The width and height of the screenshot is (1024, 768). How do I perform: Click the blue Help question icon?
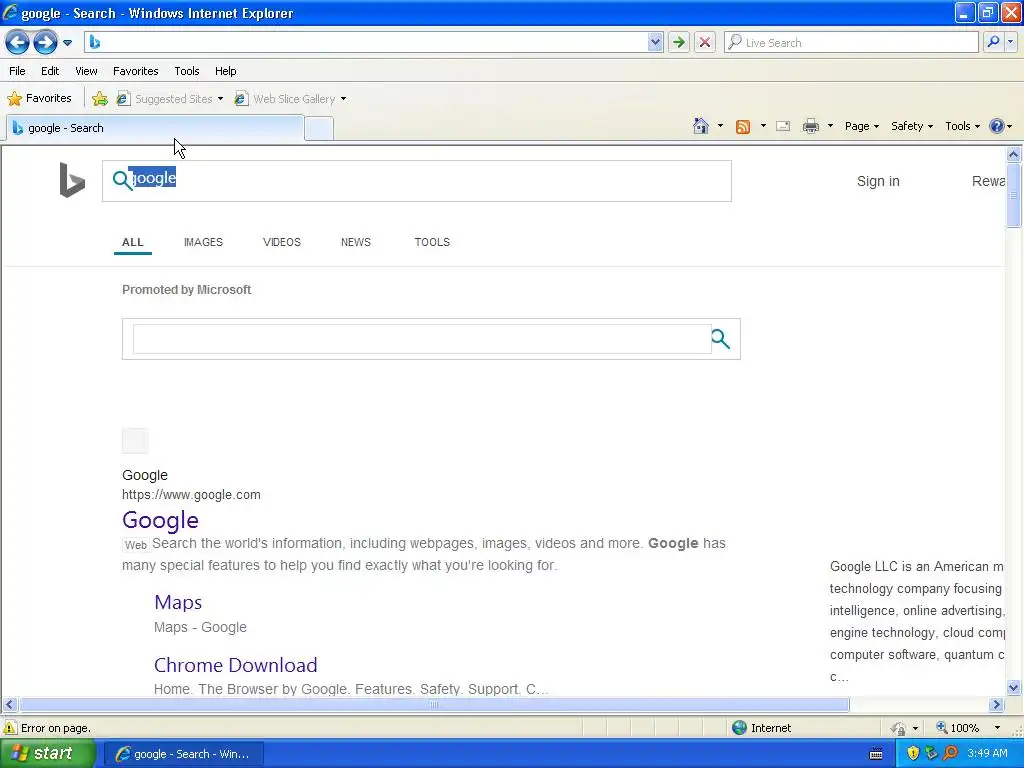click(x=997, y=126)
